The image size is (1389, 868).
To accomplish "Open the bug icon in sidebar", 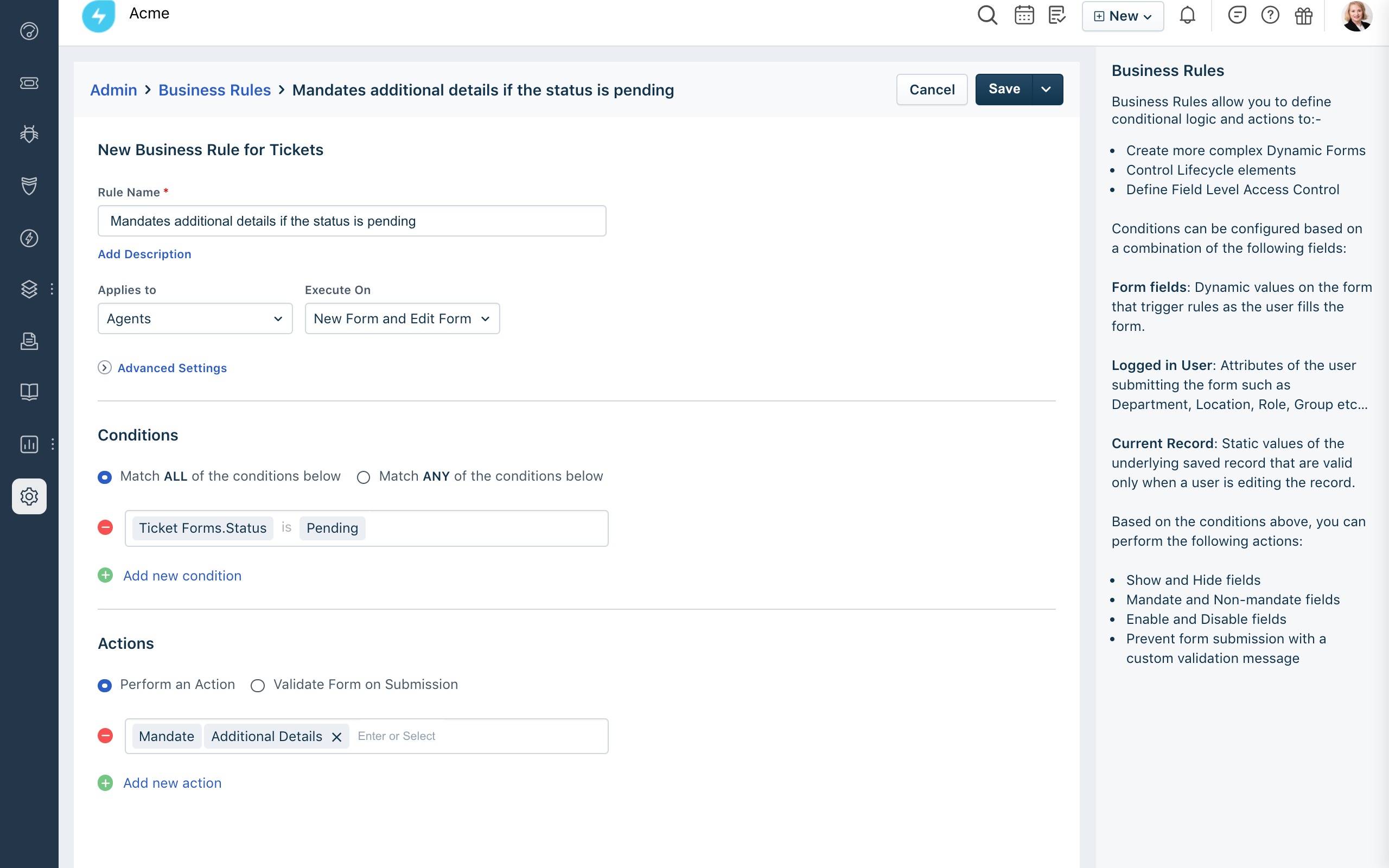I will [x=29, y=134].
